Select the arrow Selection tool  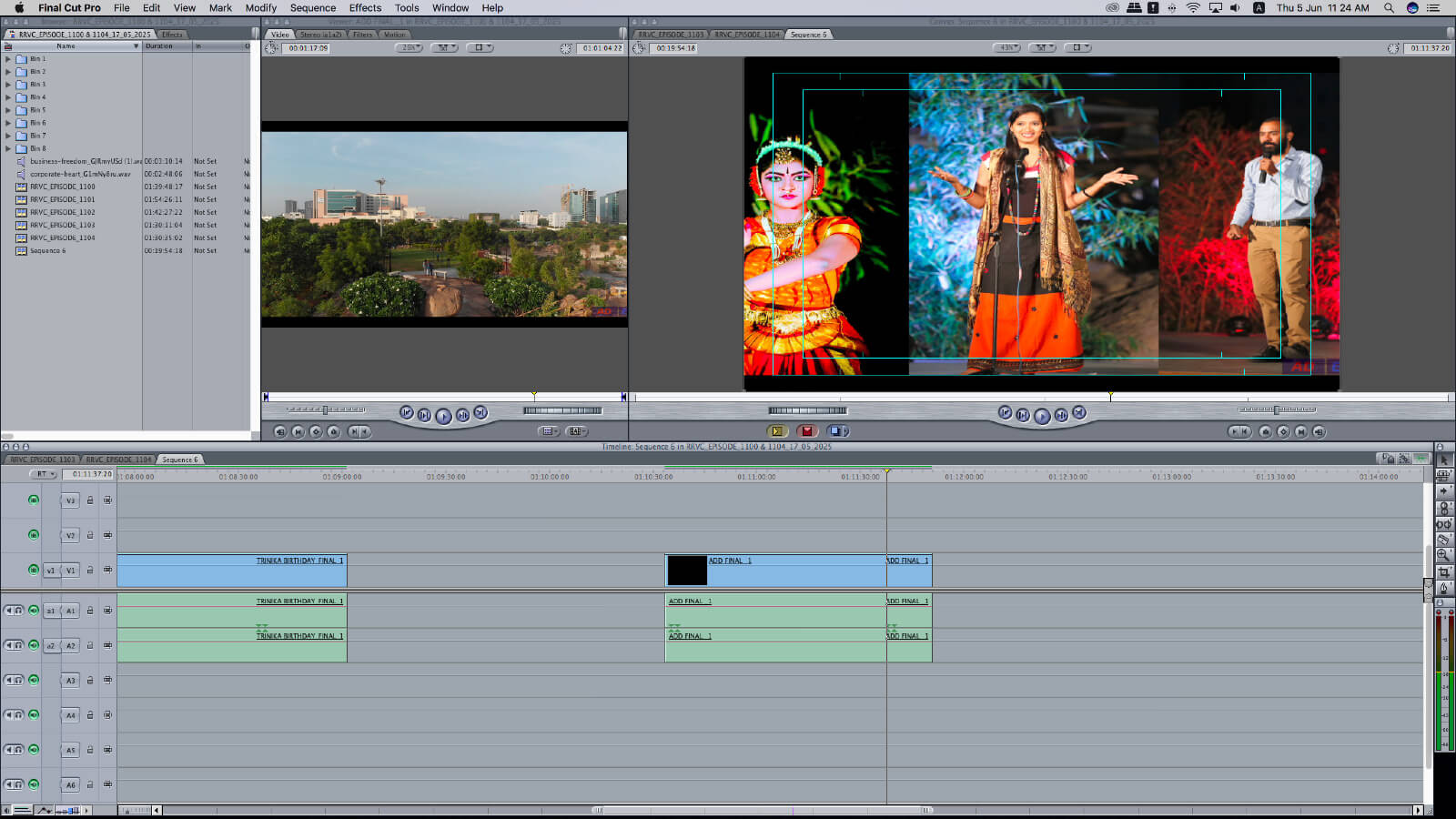[x=1443, y=460]
